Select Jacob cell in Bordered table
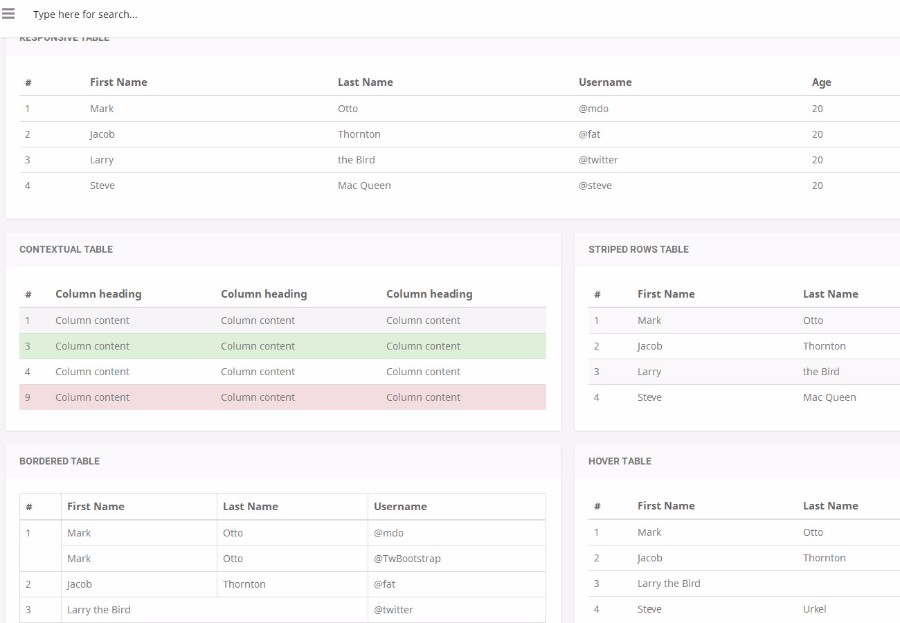This screenshot has width=900, height=623. (79, 584)
